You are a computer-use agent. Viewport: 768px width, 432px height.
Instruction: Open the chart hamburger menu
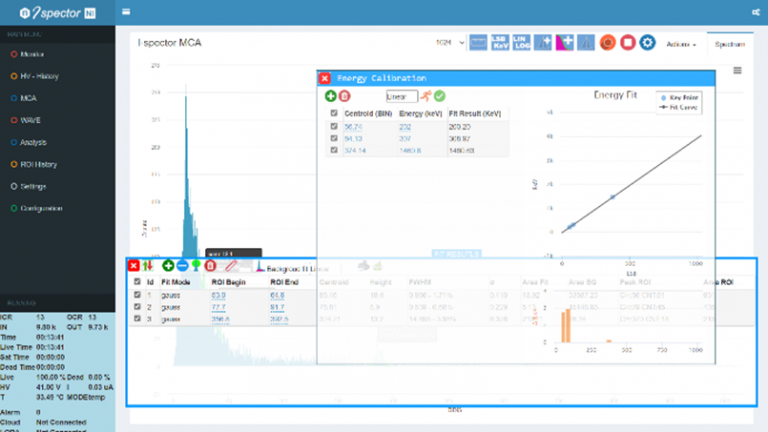(737, 71)
